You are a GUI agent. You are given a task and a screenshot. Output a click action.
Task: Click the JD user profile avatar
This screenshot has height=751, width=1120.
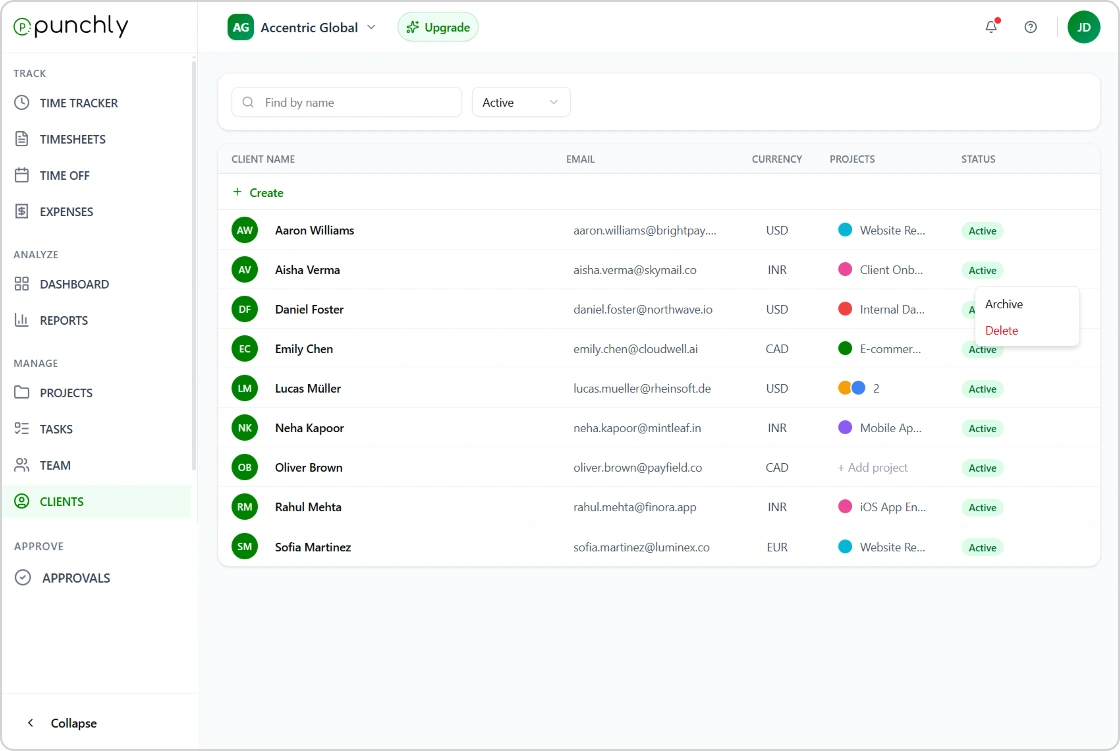pyautogui.click(x=1083, y=27)
